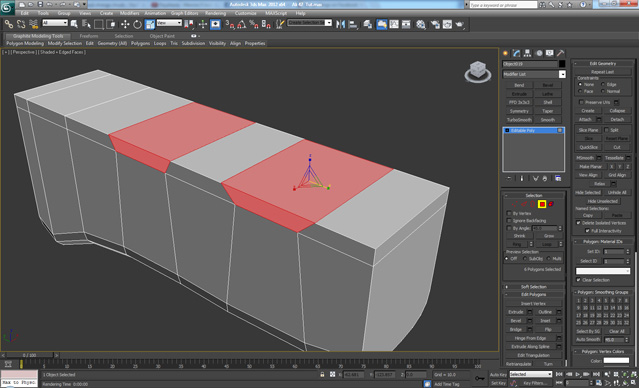
Task: Click the TurboSmooth modifier button
Action: pos(519,120)
